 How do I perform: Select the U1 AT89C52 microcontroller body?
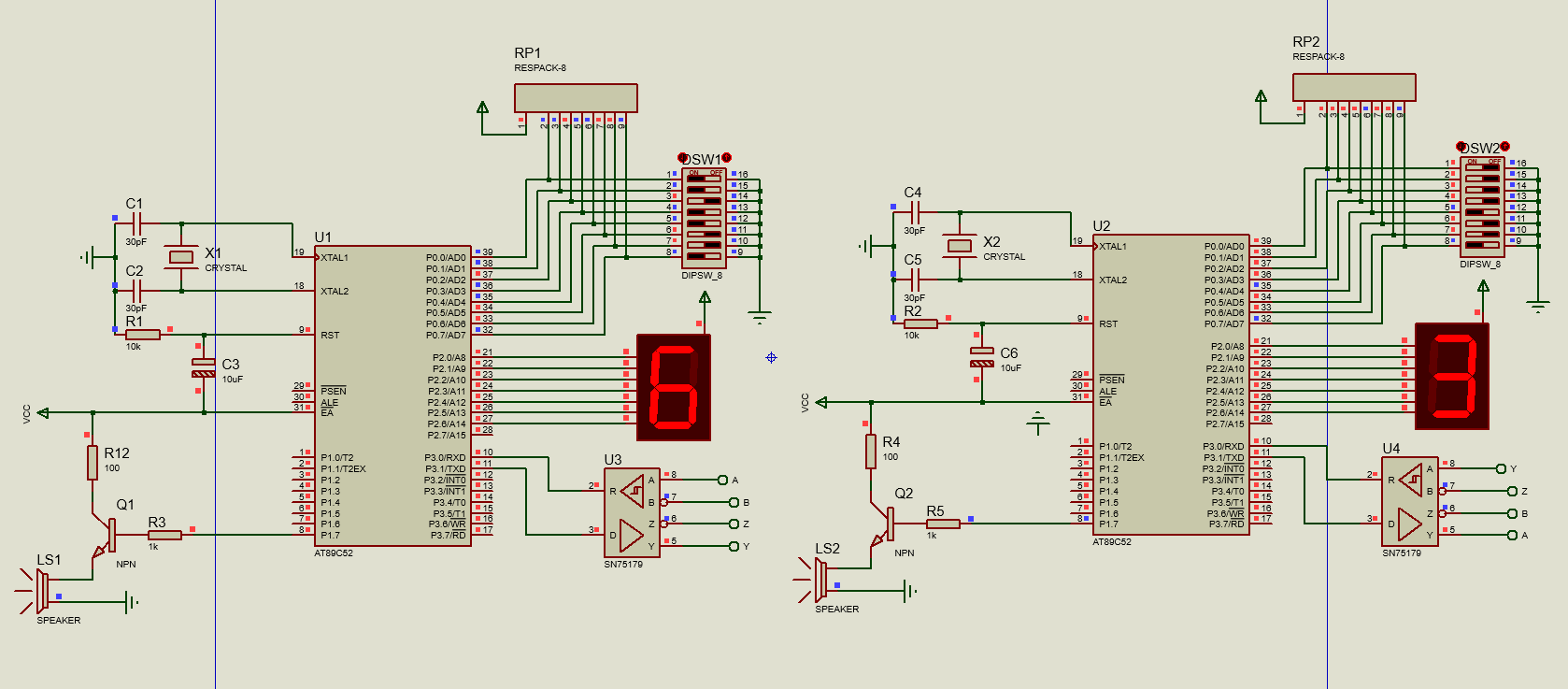392,395
